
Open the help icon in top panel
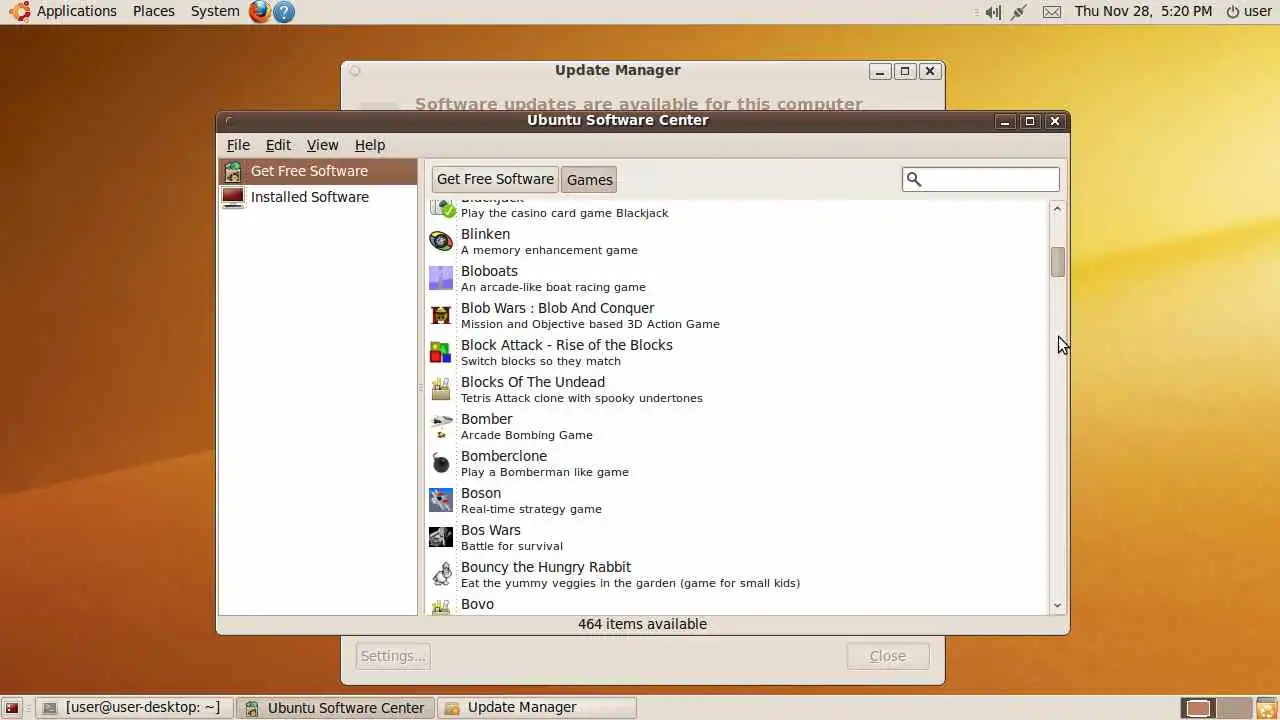point(284,11)
